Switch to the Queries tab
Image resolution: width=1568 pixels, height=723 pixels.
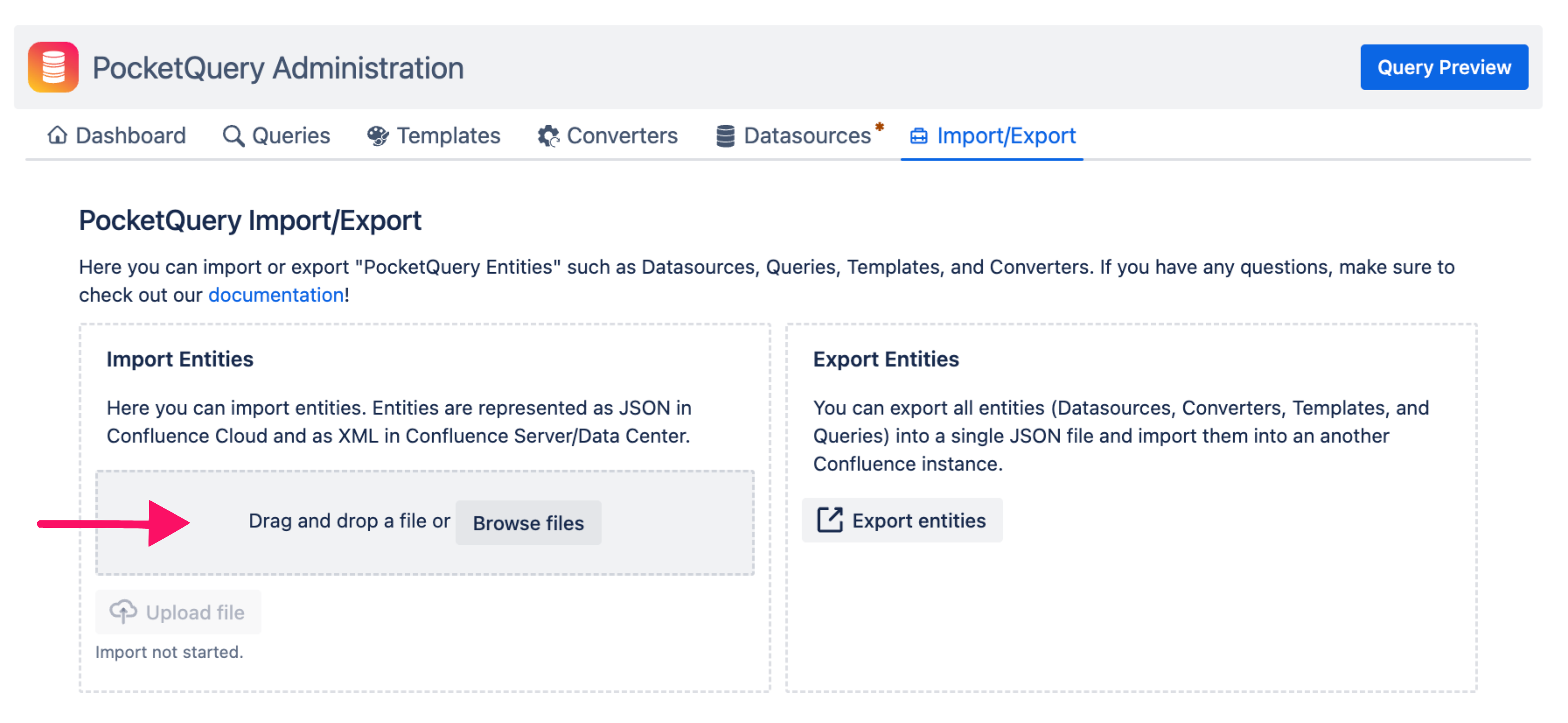pyautogui.click(x=291, y=135)
